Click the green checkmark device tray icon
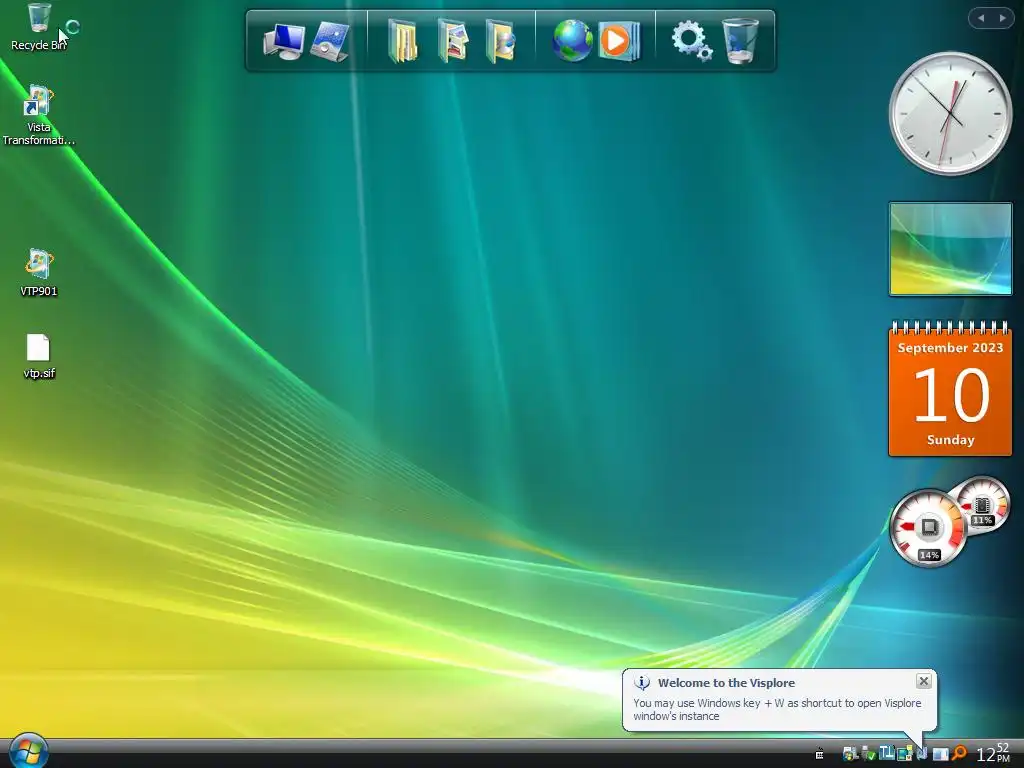The image size is (1024, 768). [x=869, y=754]
